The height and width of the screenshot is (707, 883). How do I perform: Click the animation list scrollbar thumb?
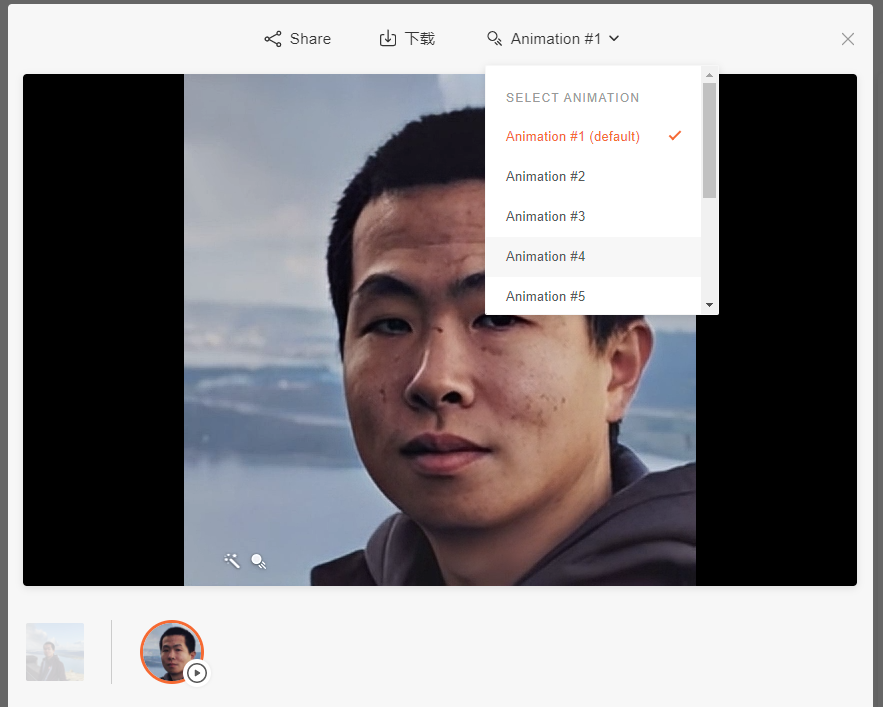(709, 140)
